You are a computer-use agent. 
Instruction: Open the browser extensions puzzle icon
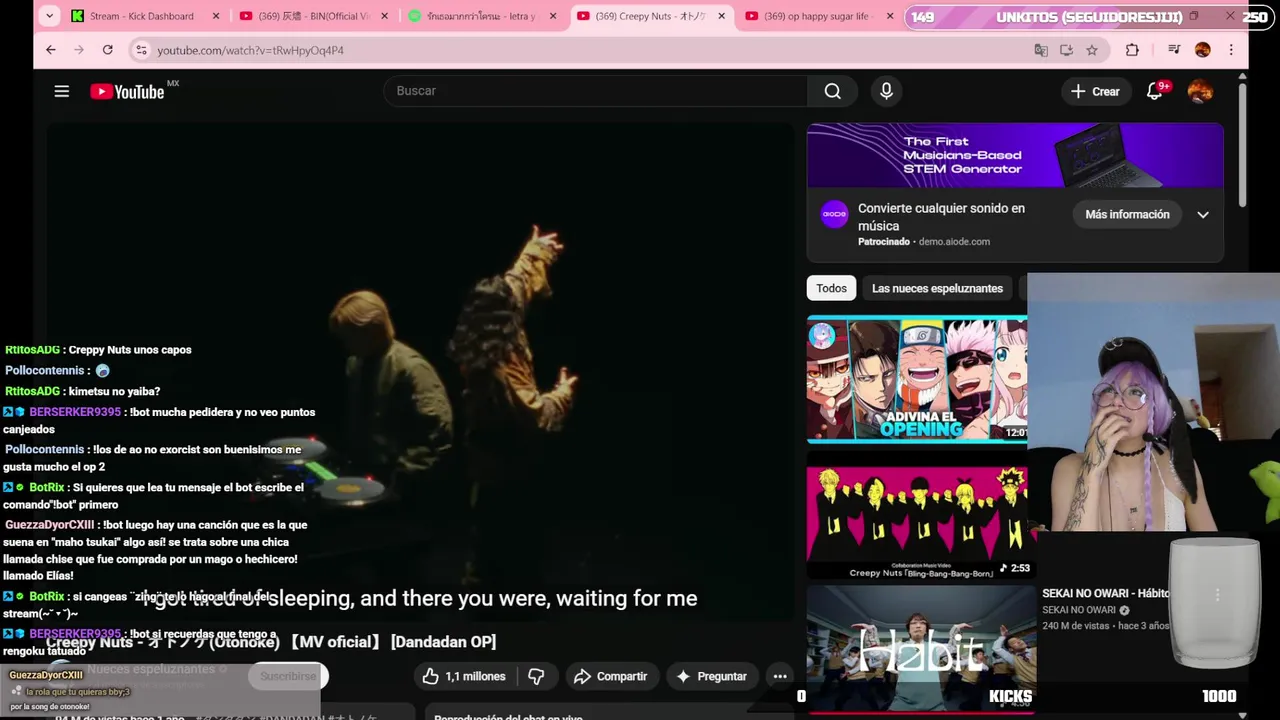[1132, 50]
